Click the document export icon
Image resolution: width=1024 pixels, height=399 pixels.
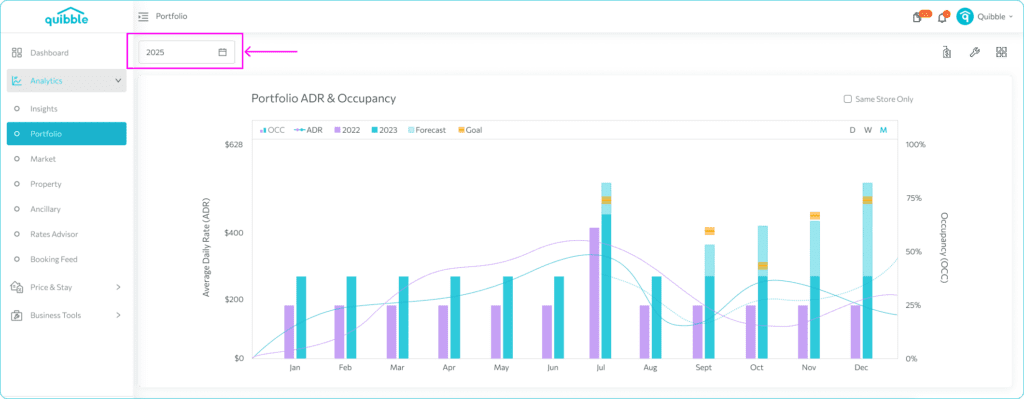tap(946, 52)
